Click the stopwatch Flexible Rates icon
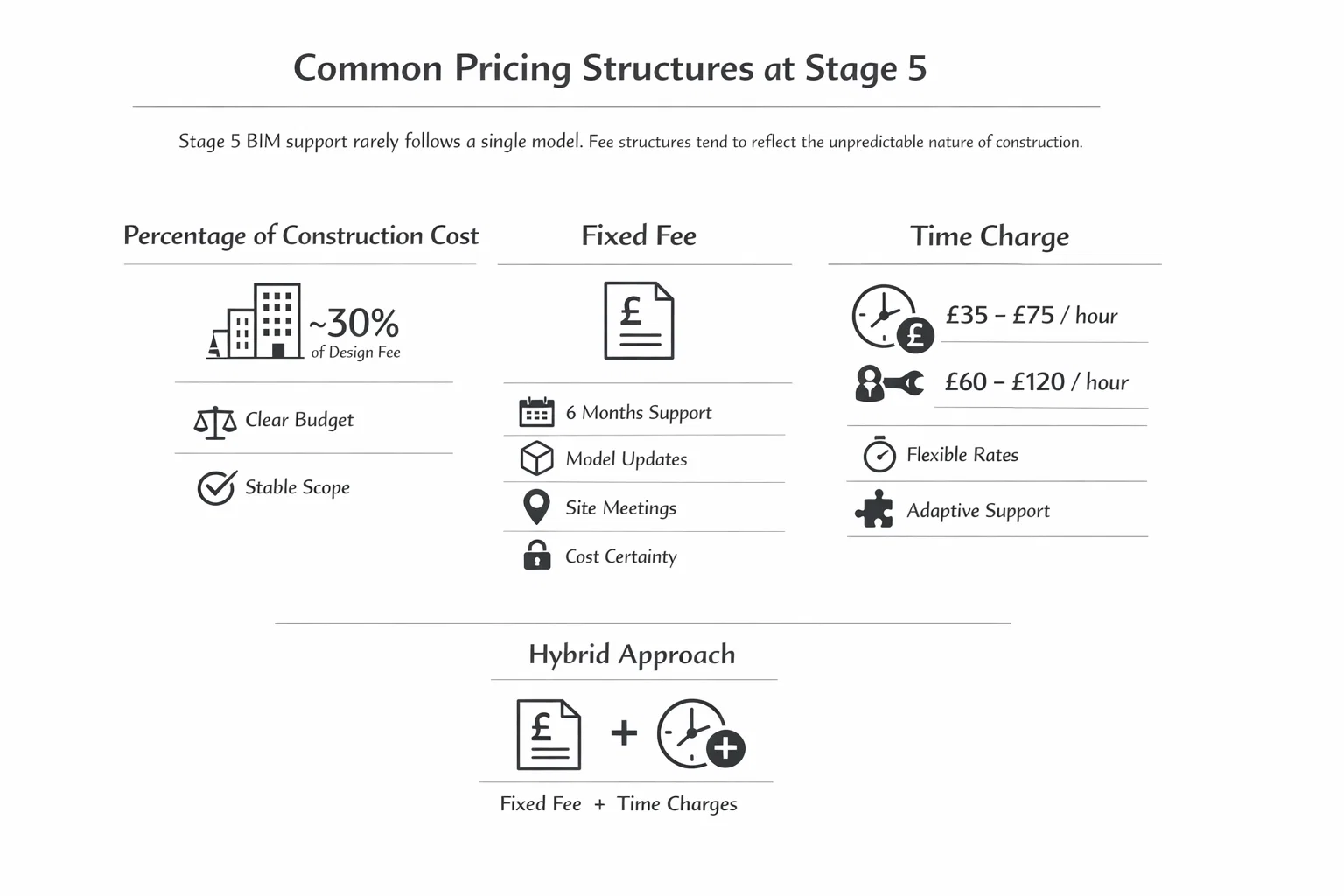Image resolution: width=1344 pixels, height=896 pixels. pyautogui.click(x=878, y=455)
